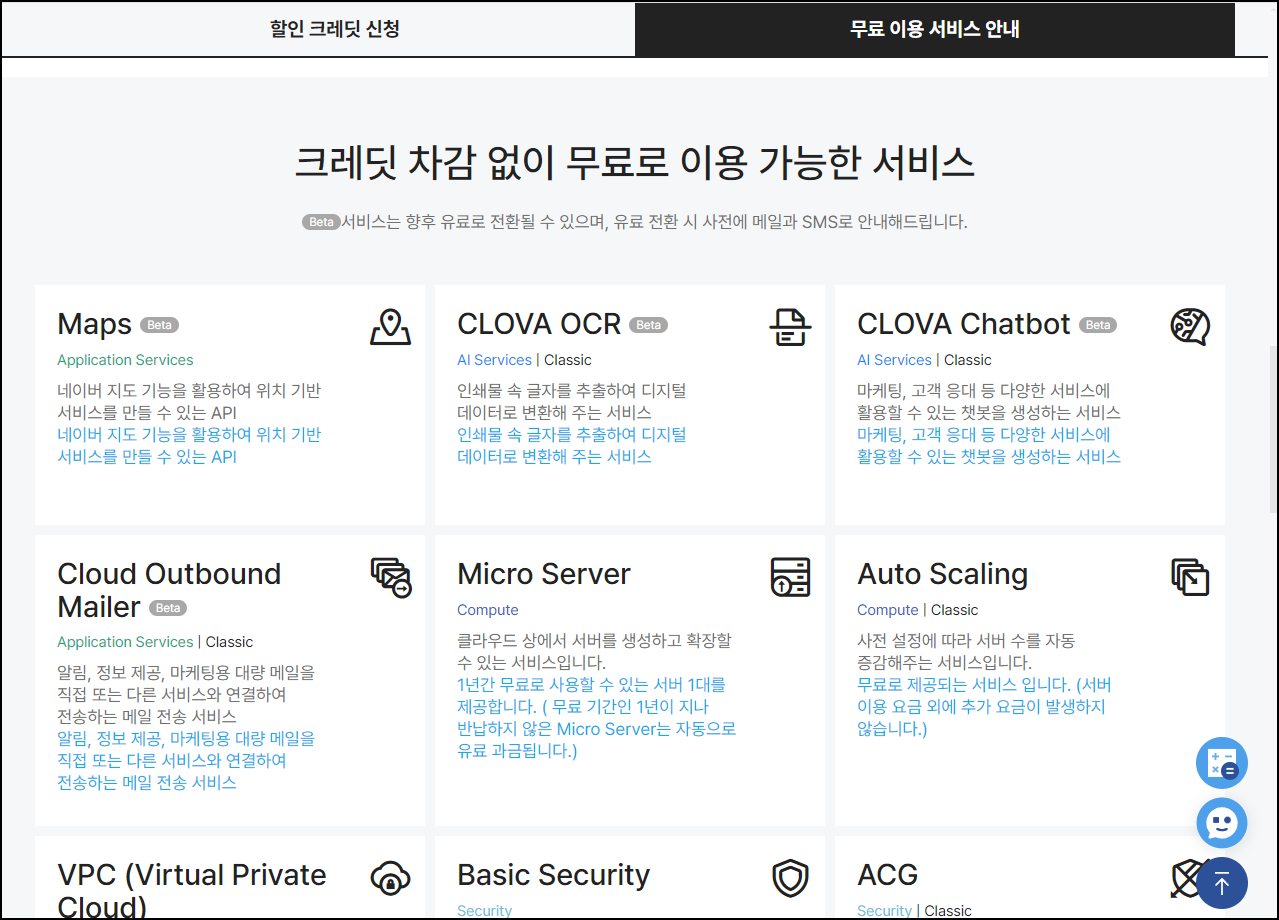
Task: Open the CLOVA OCR service title
Action: tap(539, 324)
